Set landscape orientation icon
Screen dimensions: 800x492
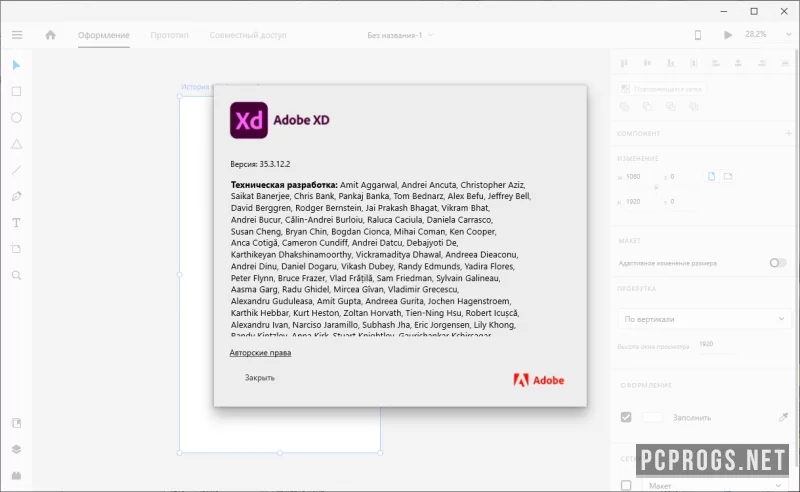(728, 177)
